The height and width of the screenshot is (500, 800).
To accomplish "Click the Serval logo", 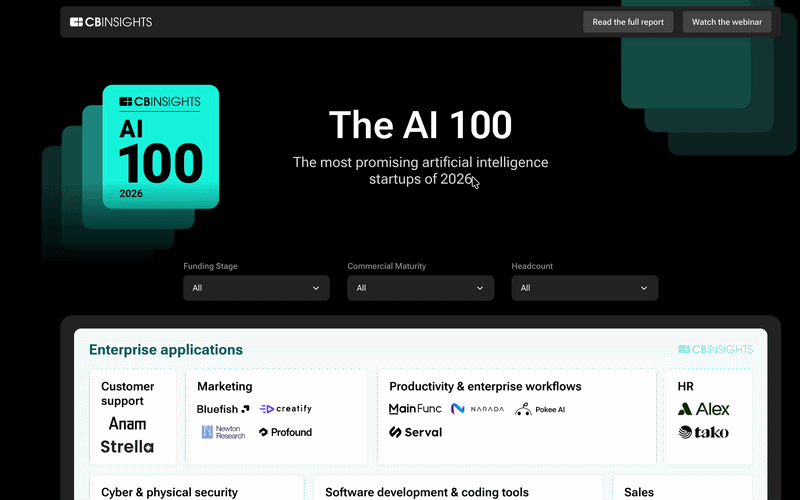I will pyautogui.click(x=415, y=432).
